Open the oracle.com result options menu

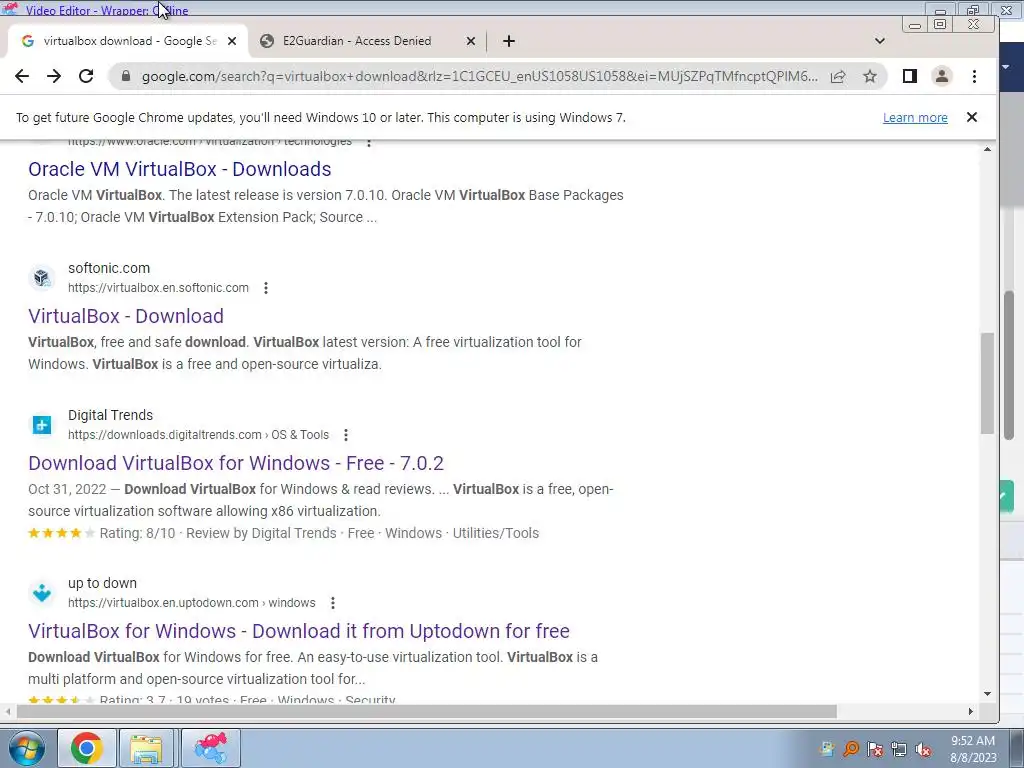coord(369,142)
